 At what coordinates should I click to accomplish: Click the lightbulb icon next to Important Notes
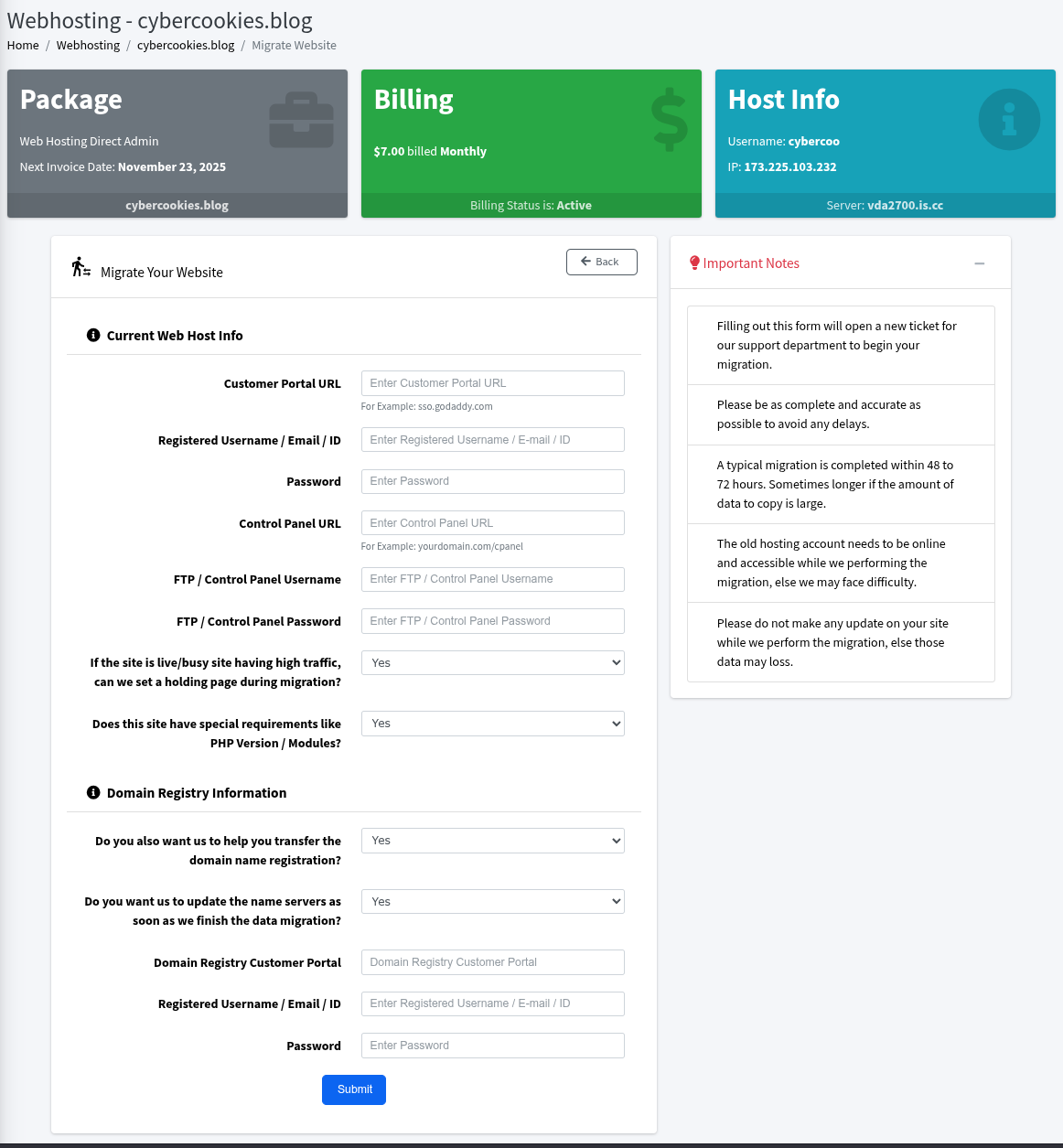[x=694, y=263]
